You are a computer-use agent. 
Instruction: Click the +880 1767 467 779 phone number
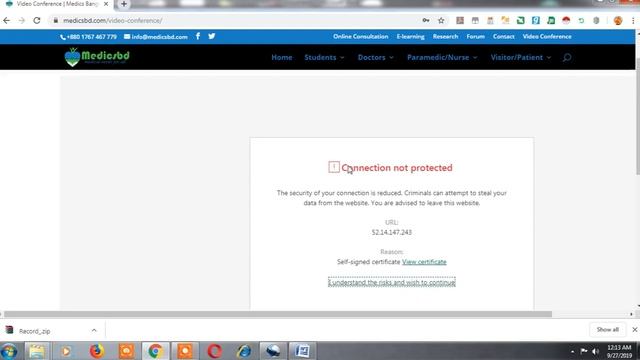(x=89, y=37)
